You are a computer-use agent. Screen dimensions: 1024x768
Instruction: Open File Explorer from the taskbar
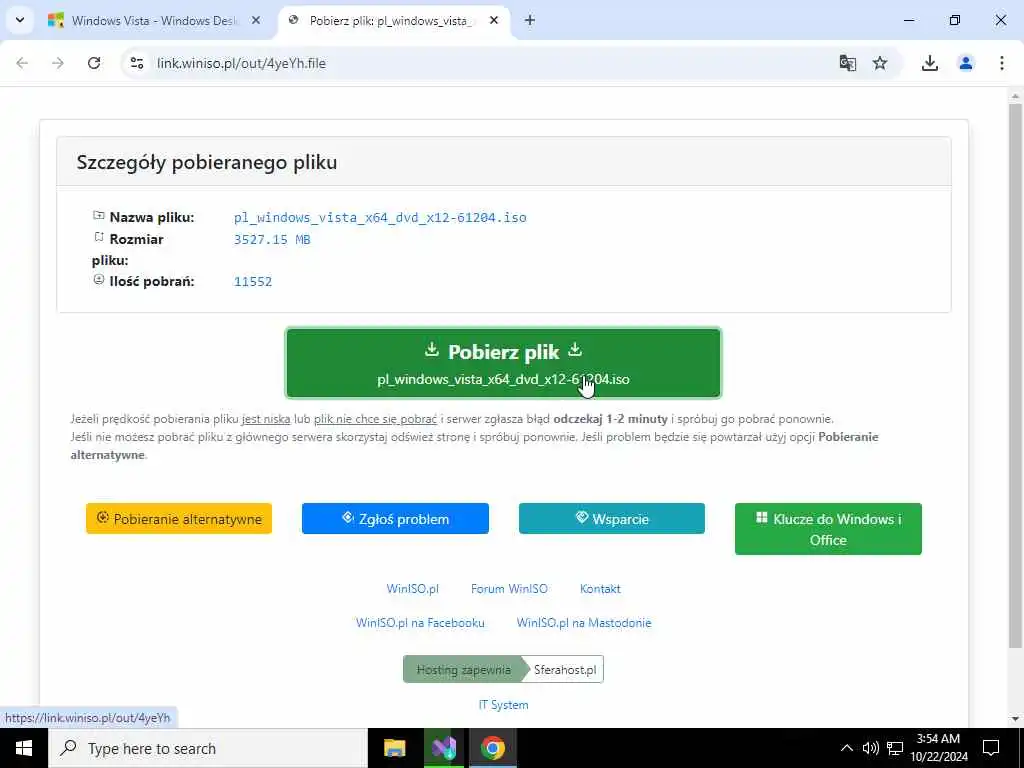pos(394,748)
